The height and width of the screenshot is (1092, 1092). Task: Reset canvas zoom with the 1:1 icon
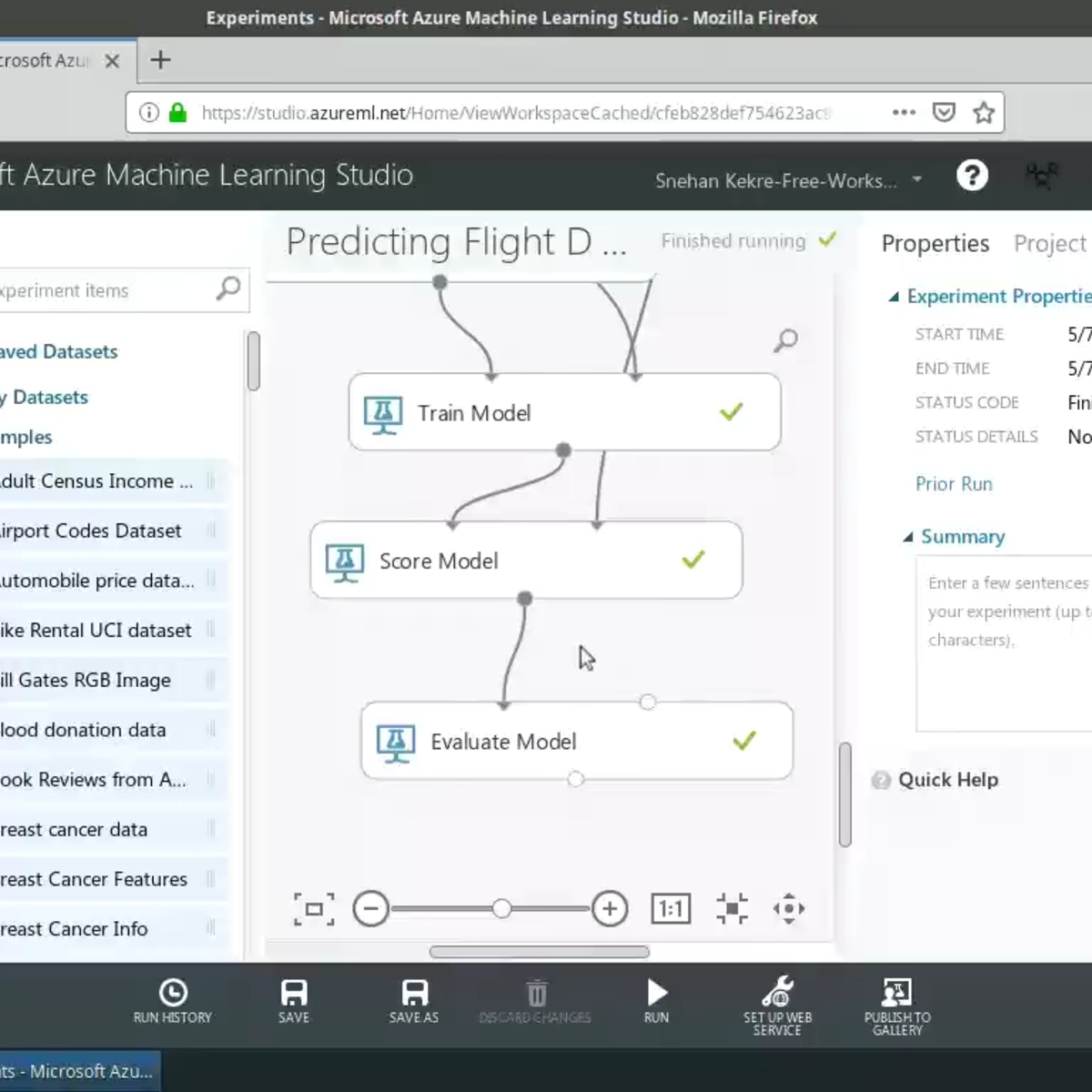click(671, 908)
